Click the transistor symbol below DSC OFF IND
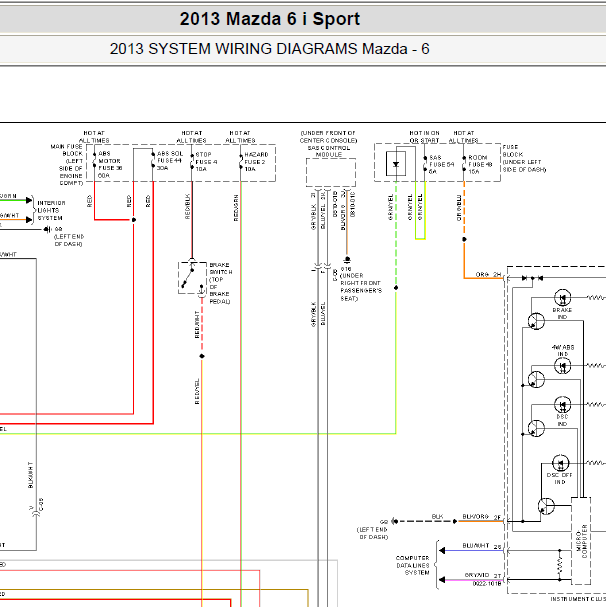The image size is (606, 607). [x=546, y=506]
